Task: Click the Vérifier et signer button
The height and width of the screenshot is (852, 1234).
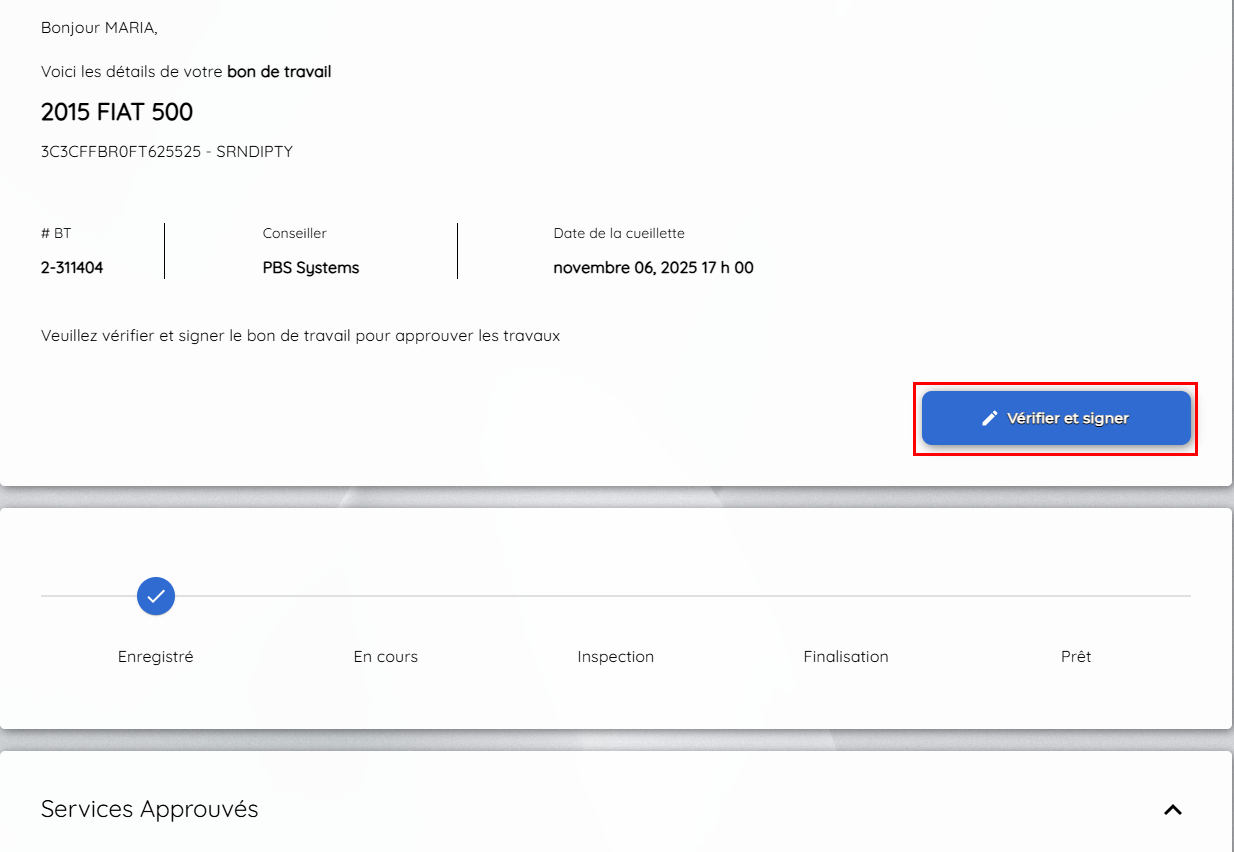Action: tap(1056, 418)
